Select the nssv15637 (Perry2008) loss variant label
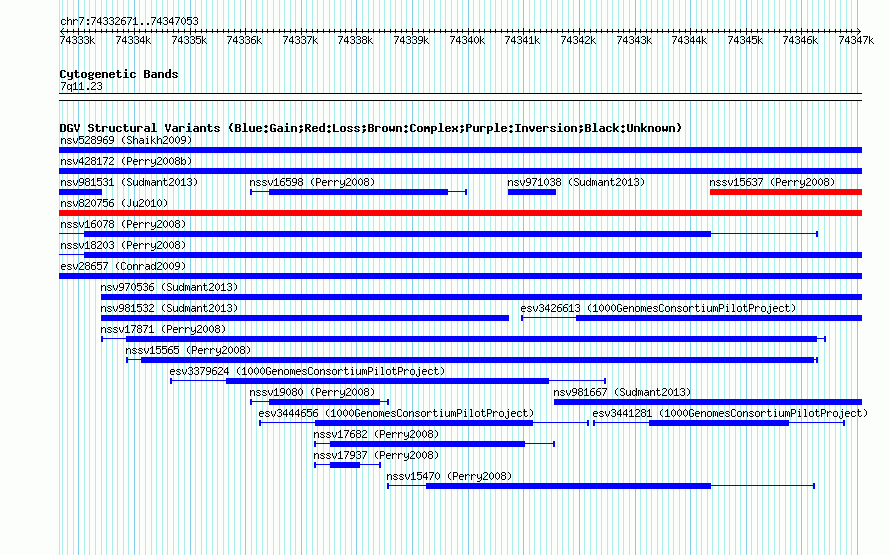Screen dimensions: 890x555 tap(772, 182)
